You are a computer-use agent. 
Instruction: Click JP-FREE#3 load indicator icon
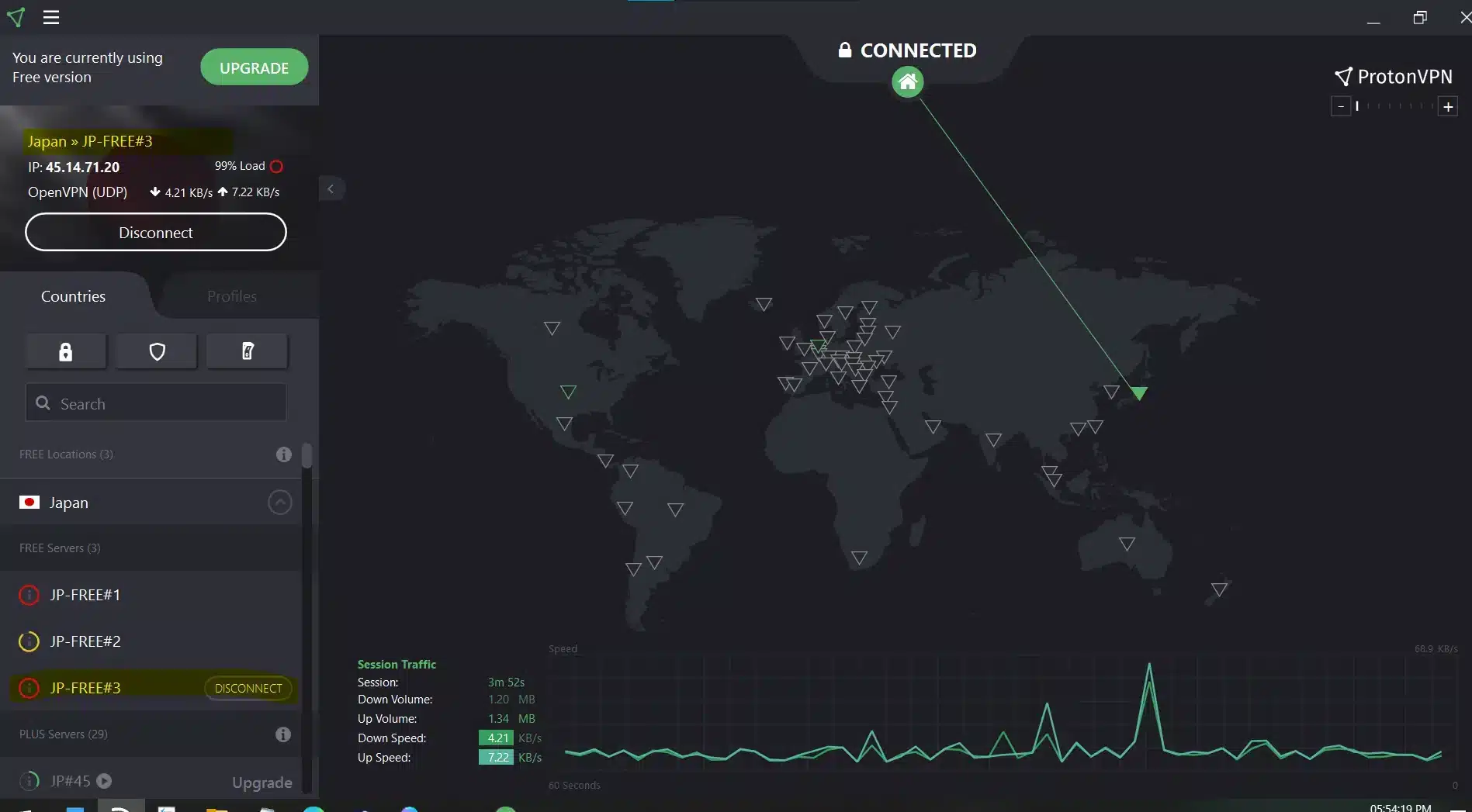click(29, 688)
